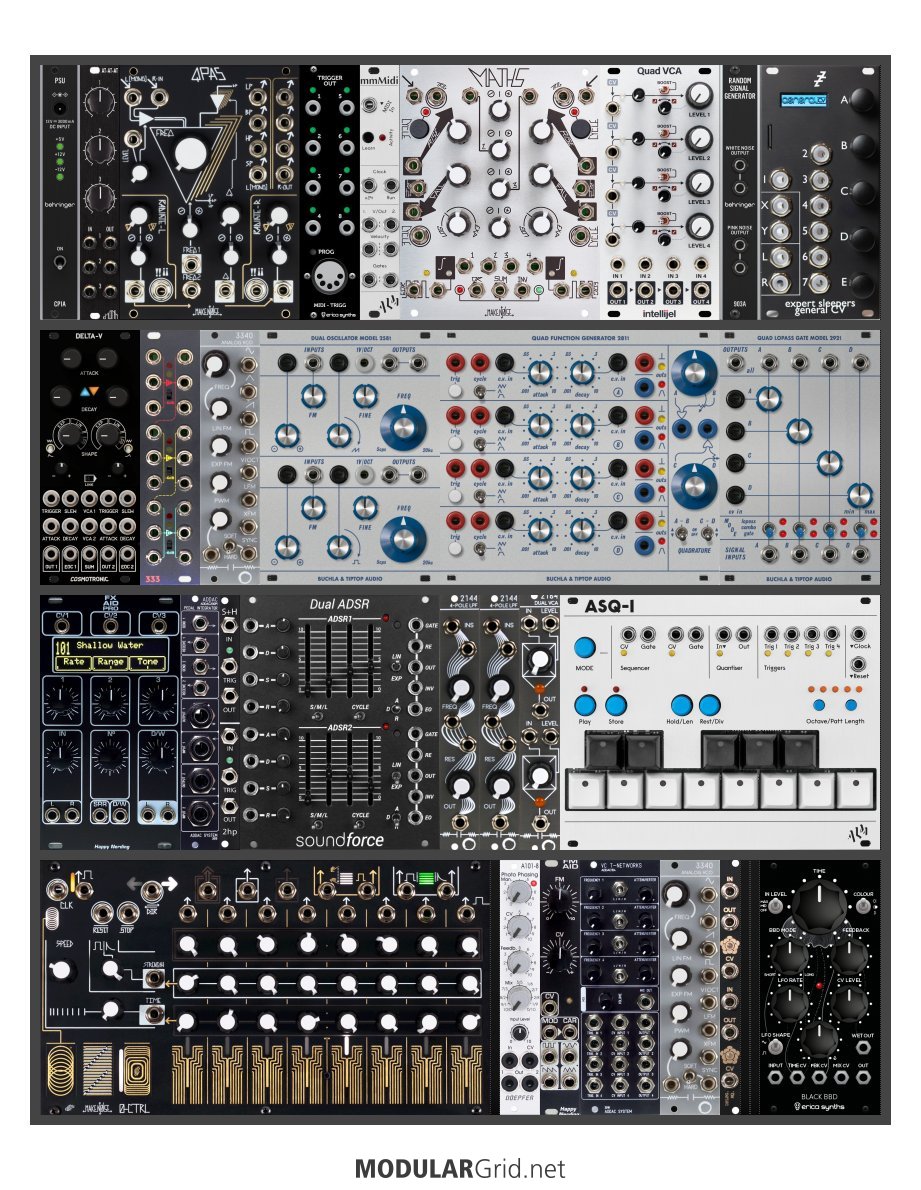Click the INPUT jack on Black BBD

775,1077
